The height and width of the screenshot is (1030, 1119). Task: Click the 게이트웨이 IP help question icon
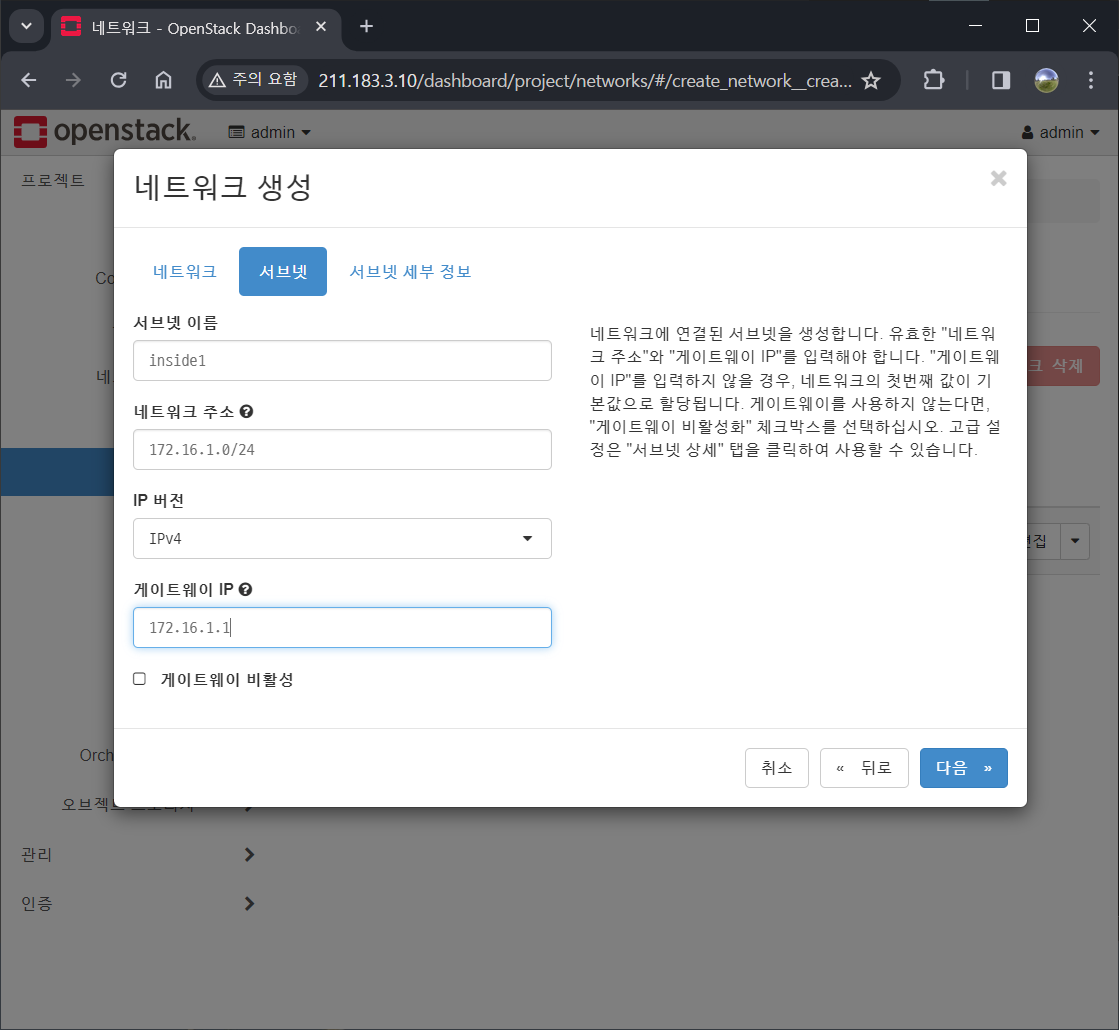click(245, 590)
